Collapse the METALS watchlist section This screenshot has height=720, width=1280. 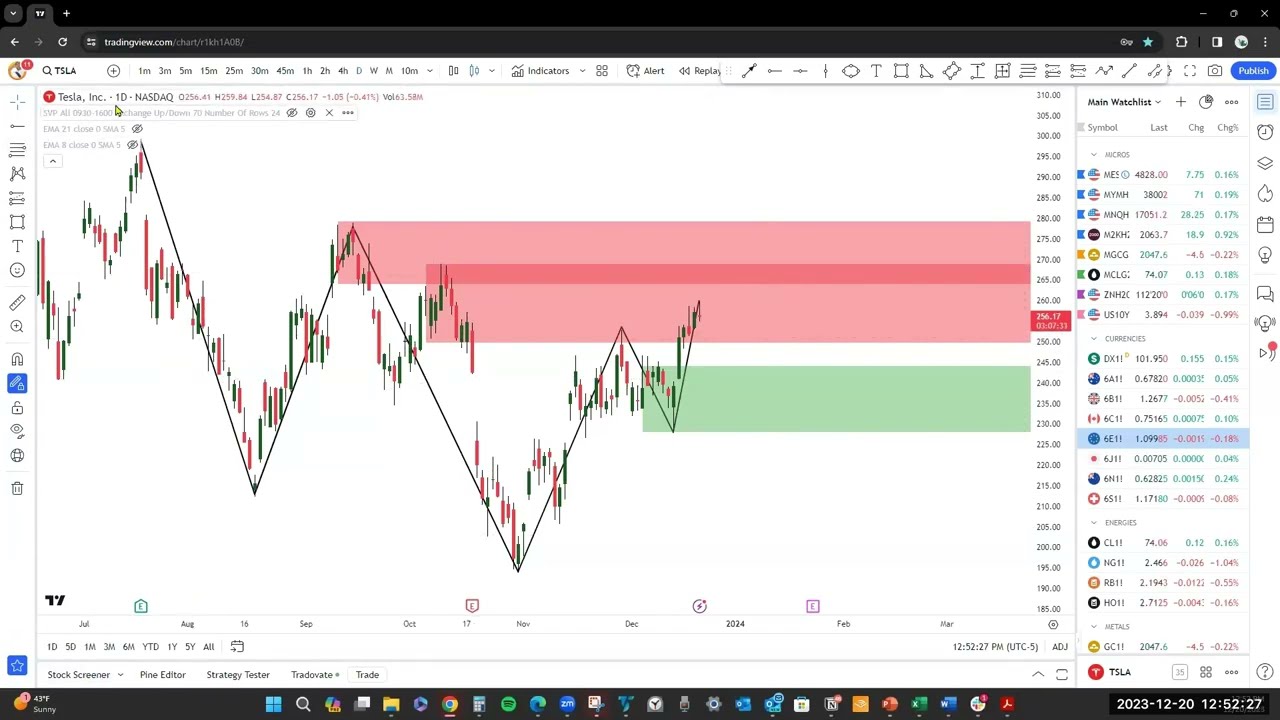(1093, 627)
